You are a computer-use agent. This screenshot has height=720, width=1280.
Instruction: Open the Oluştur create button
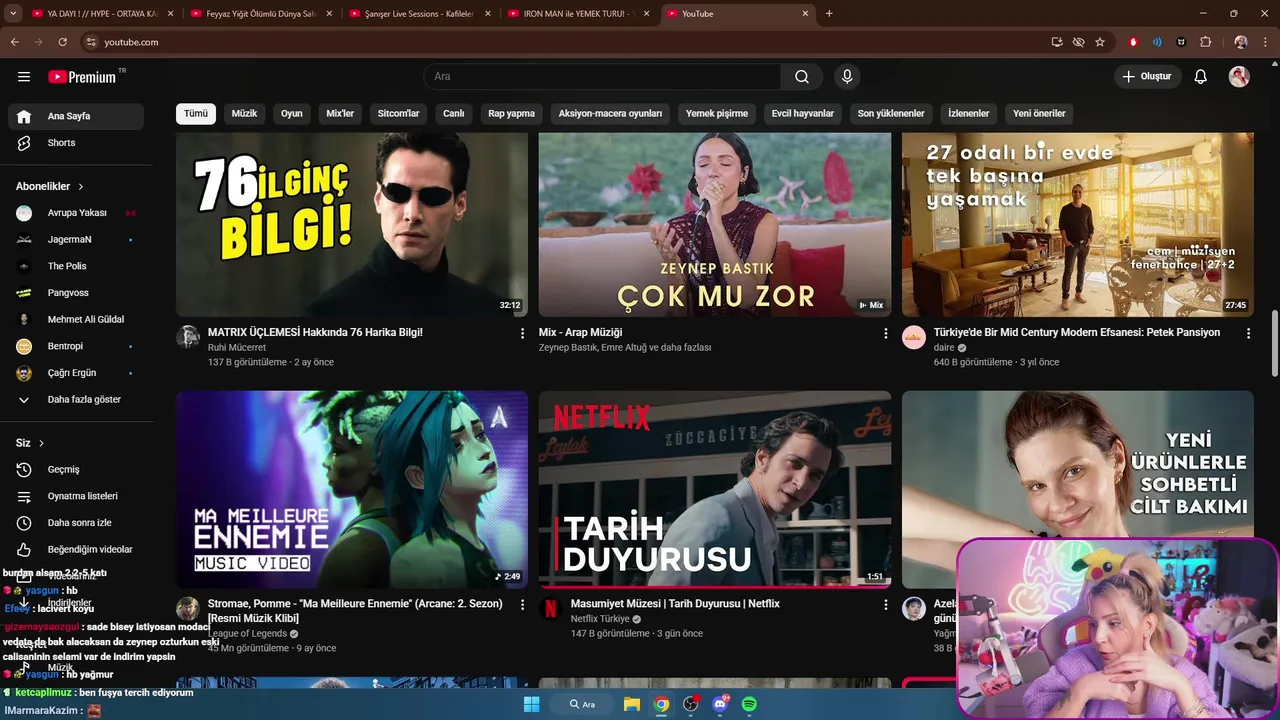pyautogui.click(x=1148, y=77)
